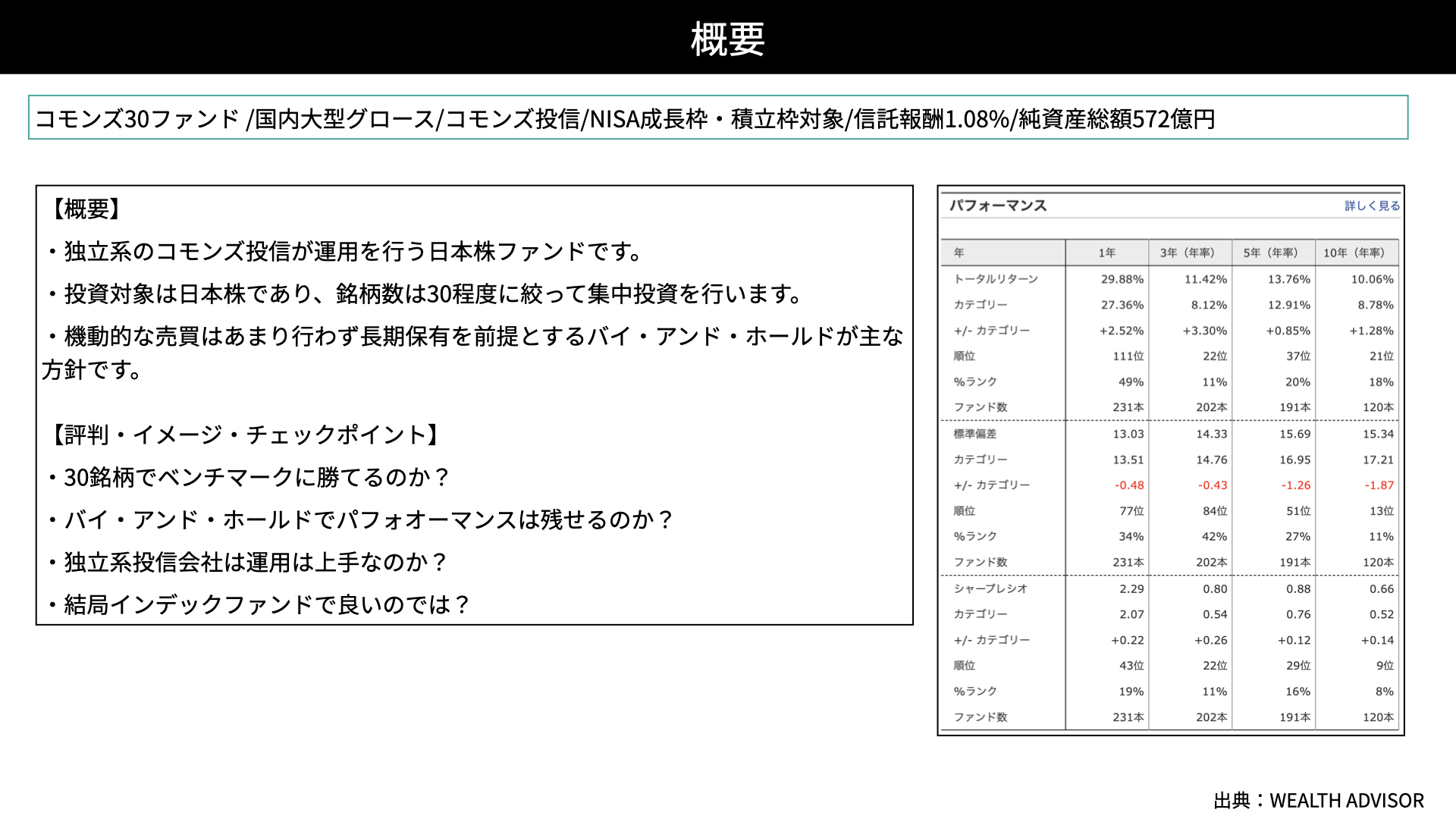The image size is (1456, 819).
Task: Click the 【評判・イメージ・チェックポイント】 heading
Action: [x=246, y=435]
